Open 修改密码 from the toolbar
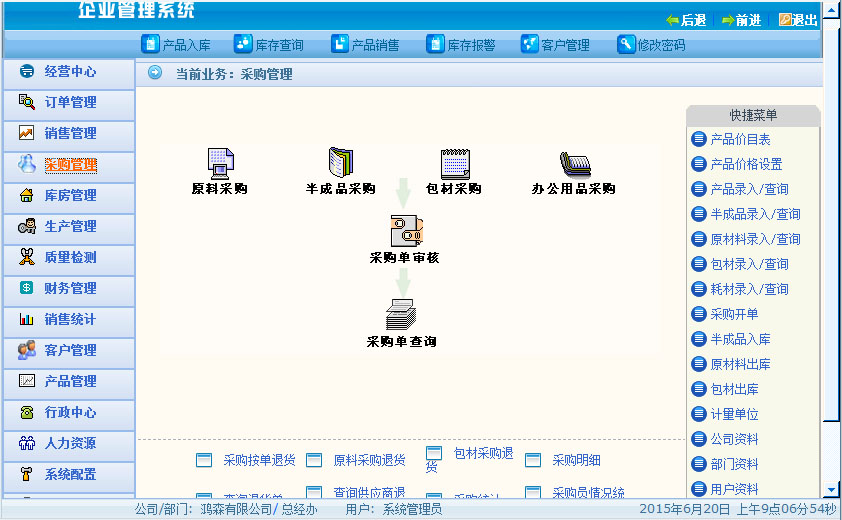Image resolution: width=842 pixels, height=520 pixels. coord(652,45)
